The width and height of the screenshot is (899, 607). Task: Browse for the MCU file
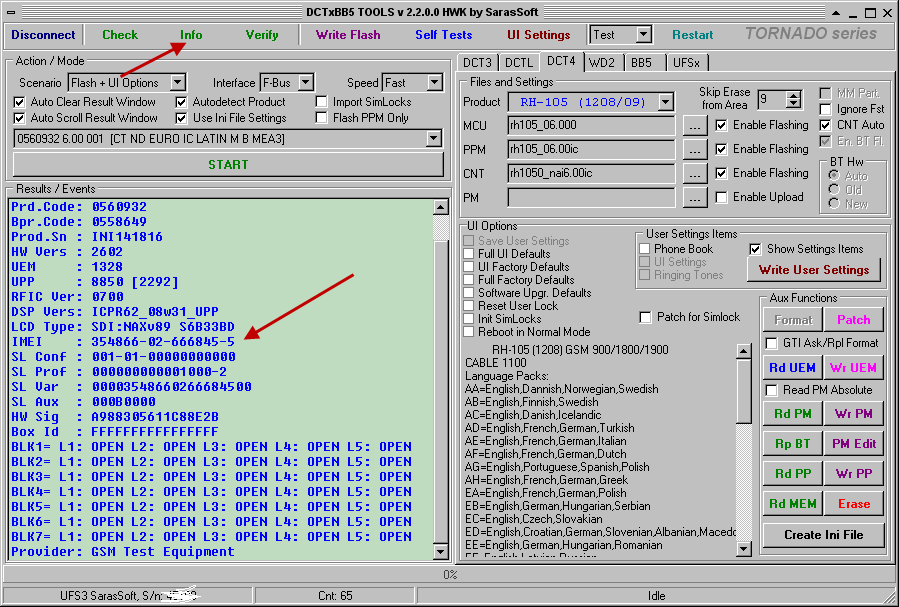point(695,127)
